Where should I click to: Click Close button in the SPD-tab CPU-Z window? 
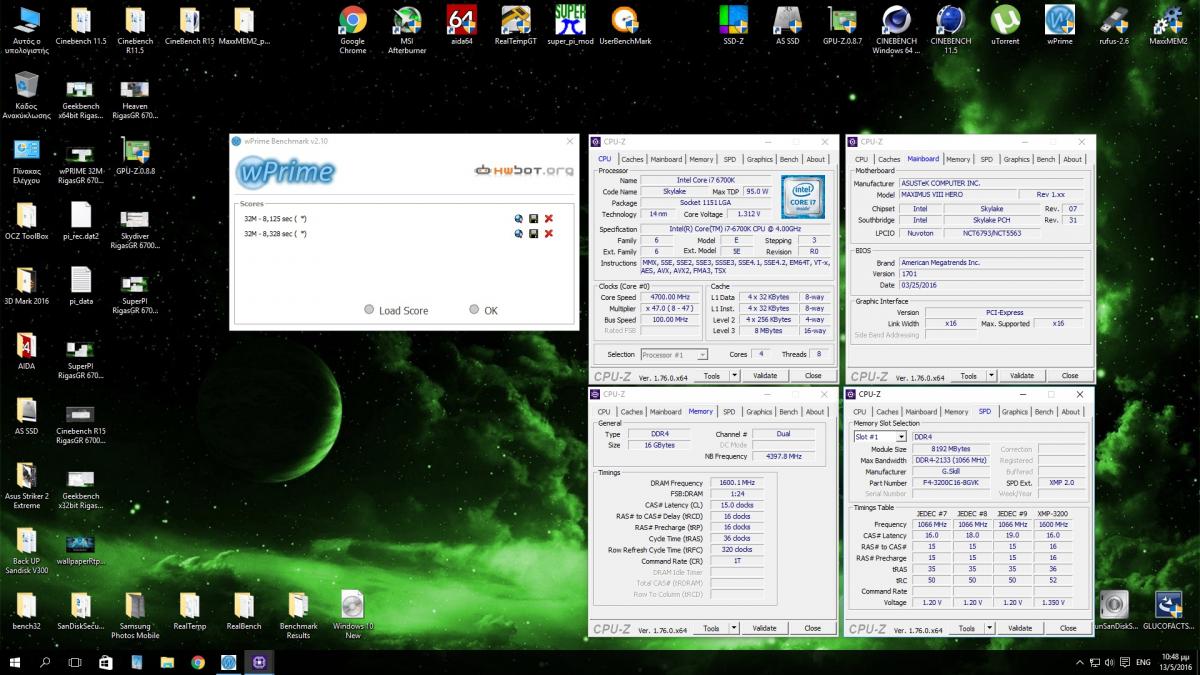tap(1068, 628)
